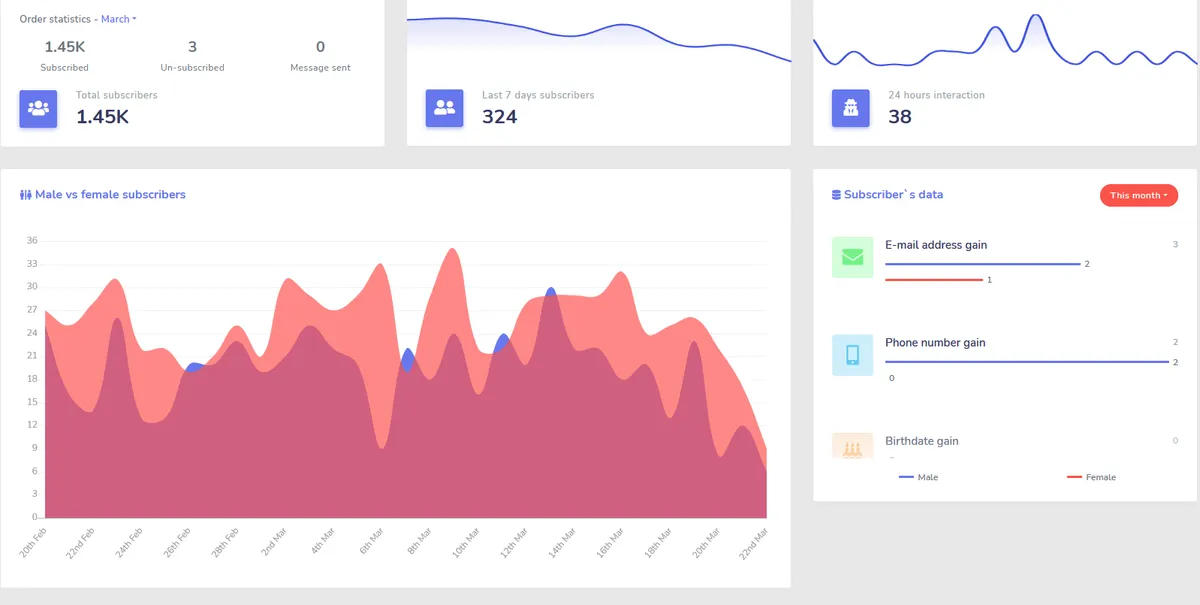
Task: Click the Message sent count 0
Action: pos(320,47)
